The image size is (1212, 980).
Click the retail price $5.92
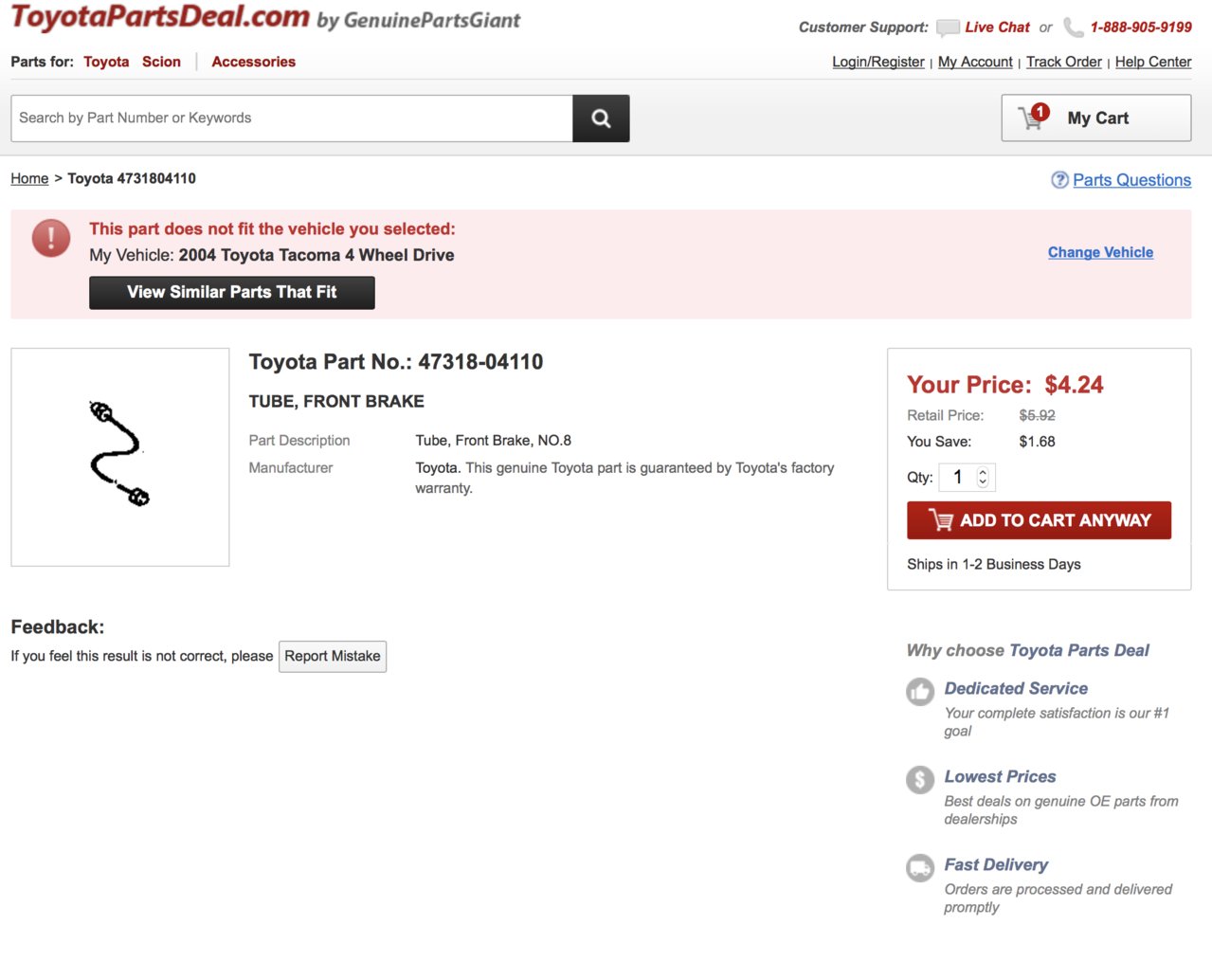click(x=1037, y=415)
